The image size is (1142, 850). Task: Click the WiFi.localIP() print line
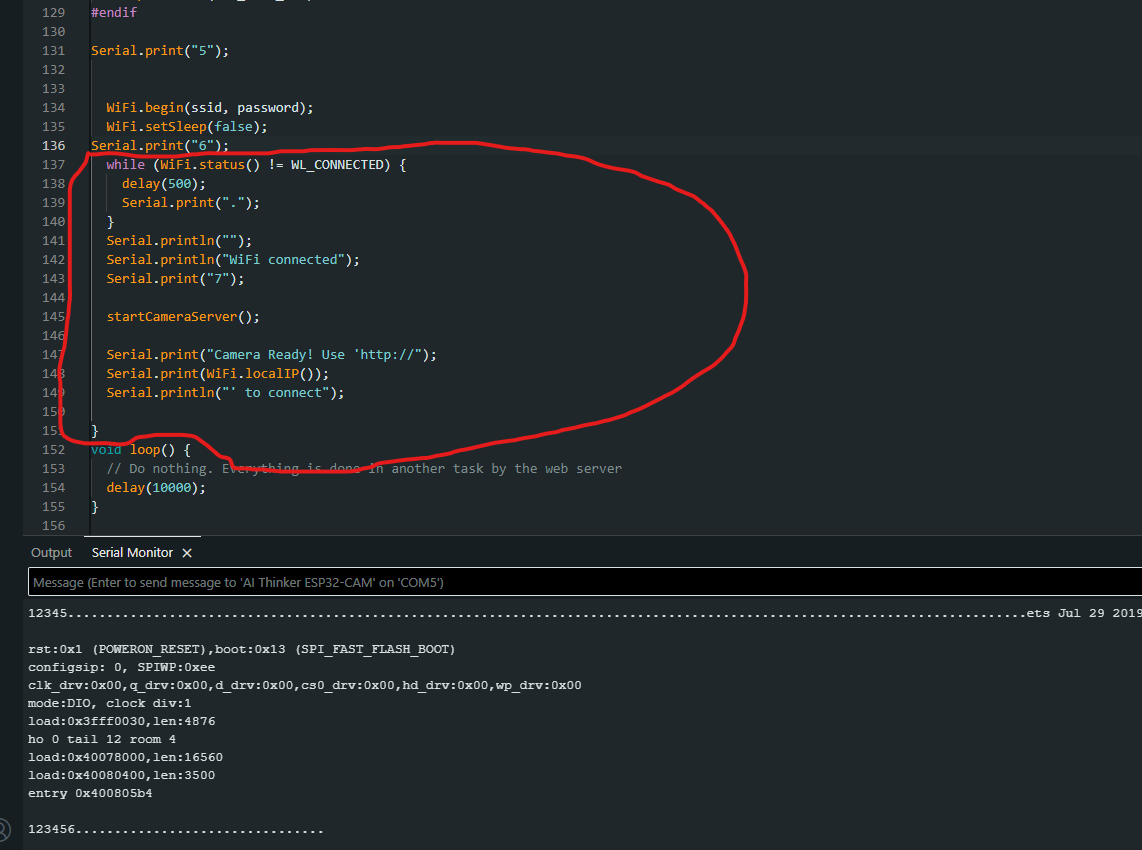coord(217,374)
